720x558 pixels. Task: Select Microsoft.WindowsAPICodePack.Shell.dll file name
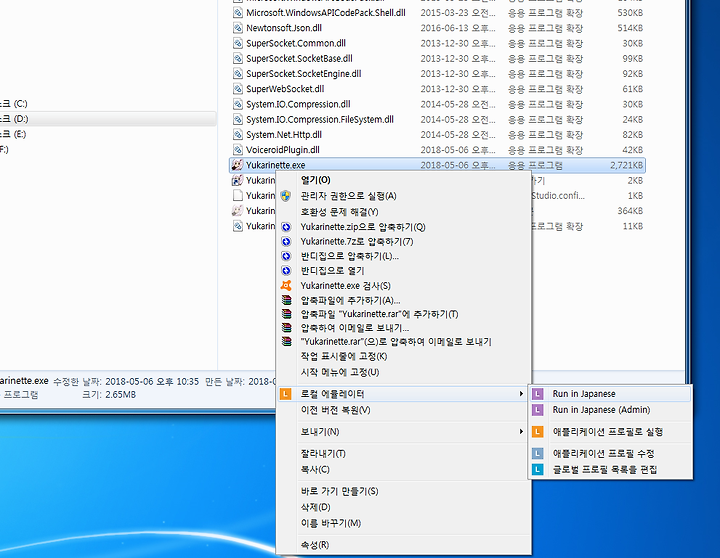pos(326,13)
